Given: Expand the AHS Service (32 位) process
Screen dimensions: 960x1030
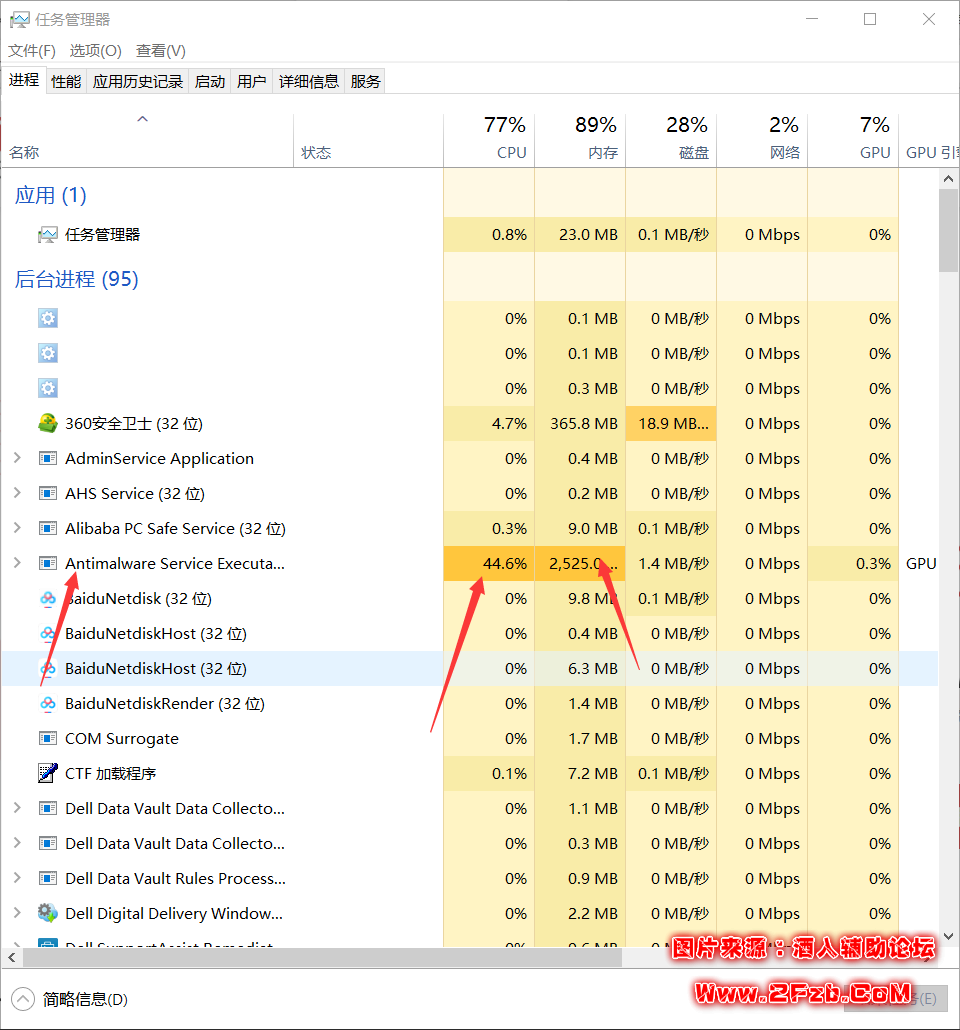Looking at the screenshot, I should tap(17, 493).
